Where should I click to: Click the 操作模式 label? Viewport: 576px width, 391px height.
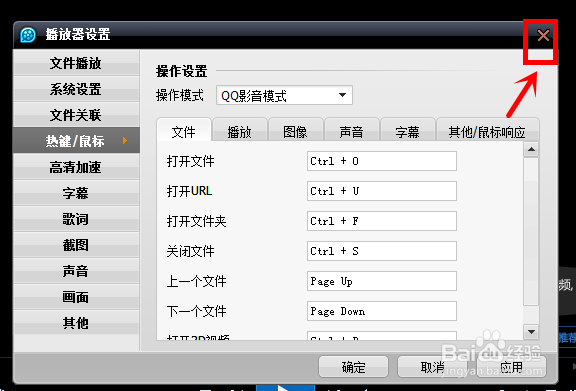click(x=180, y=96)
